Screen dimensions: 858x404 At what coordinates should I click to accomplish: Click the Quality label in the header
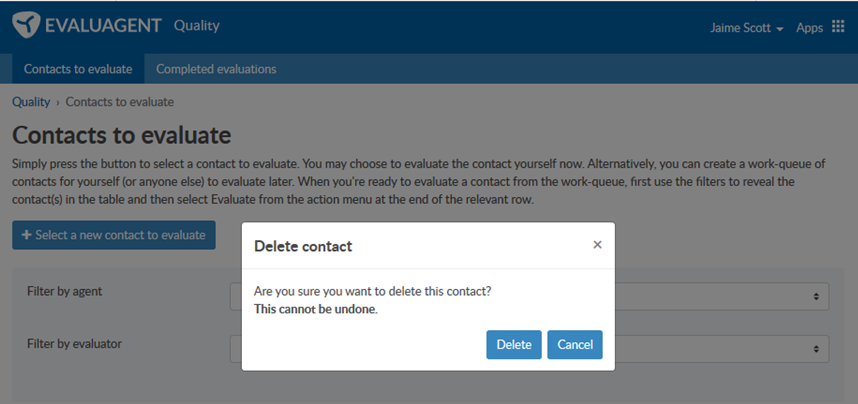pyautogui.click(x=196, y=26)
